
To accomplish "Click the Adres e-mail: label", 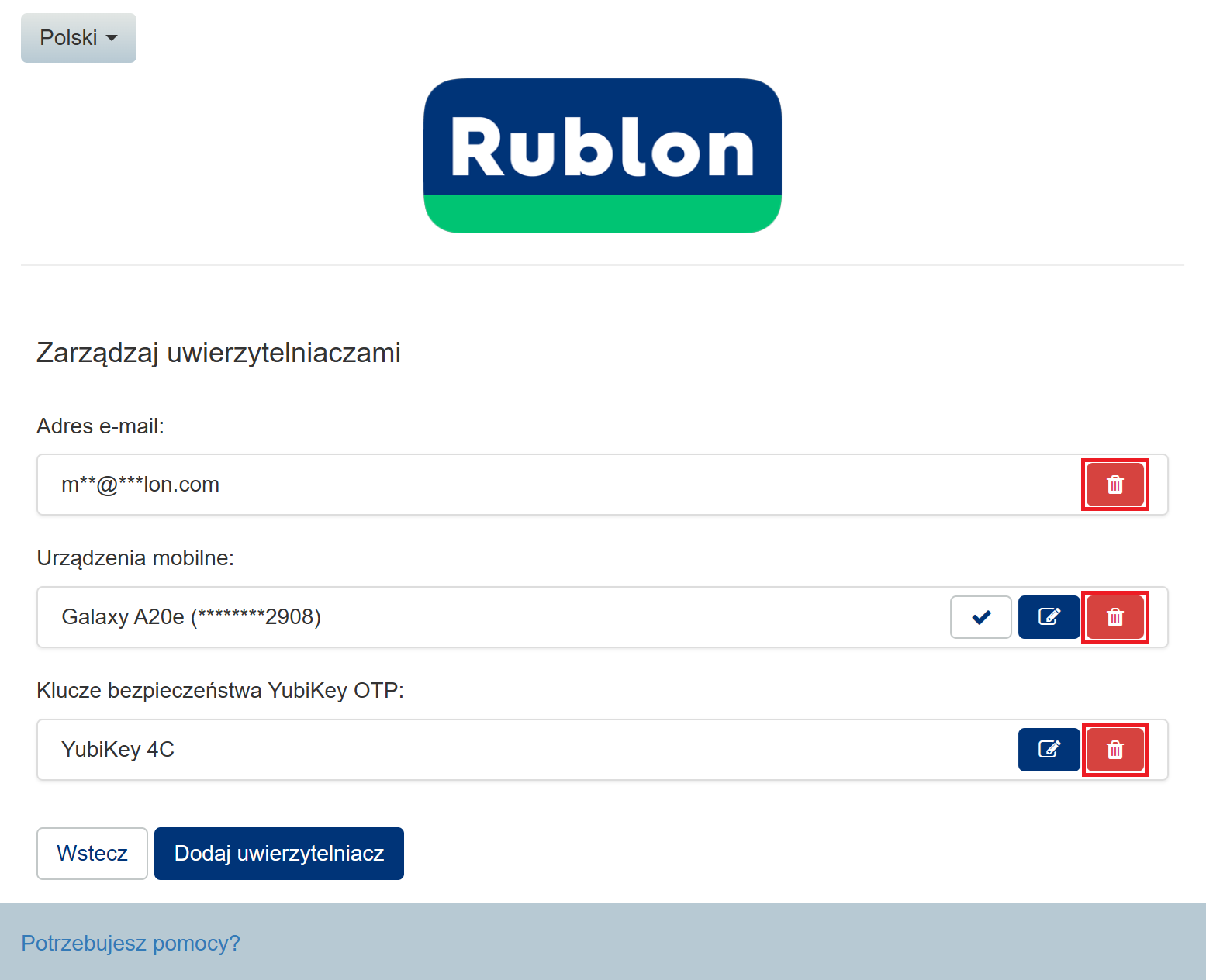I will click(101, 426).
